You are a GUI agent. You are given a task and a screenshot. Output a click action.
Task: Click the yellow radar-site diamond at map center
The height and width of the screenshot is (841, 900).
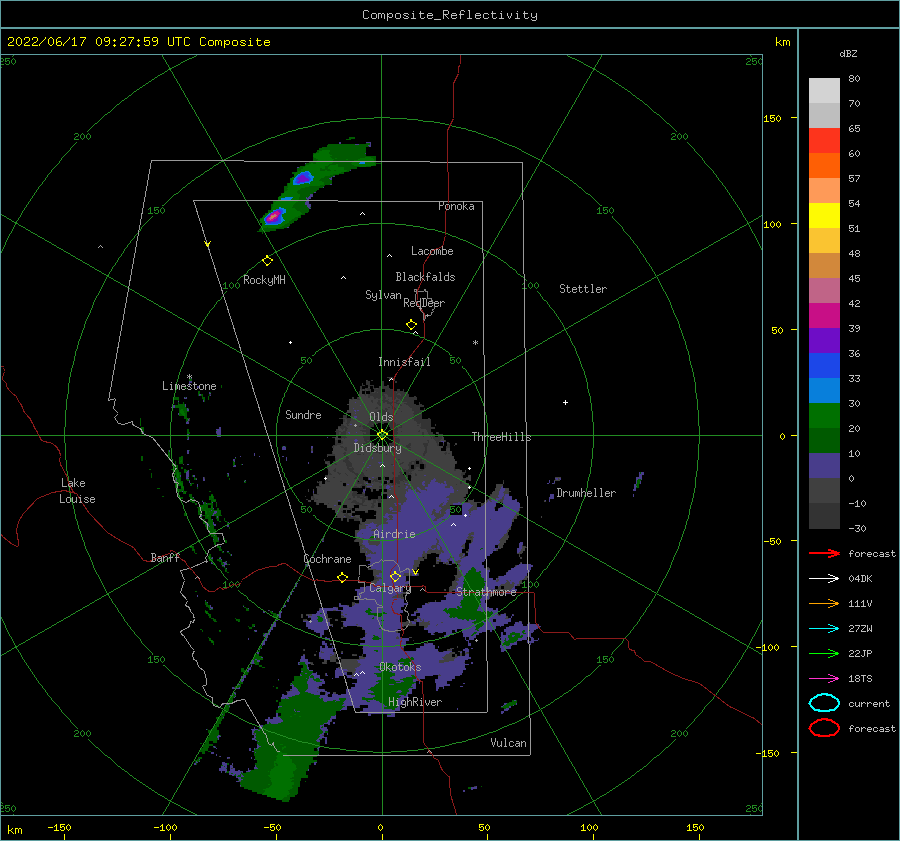point(382,435)
